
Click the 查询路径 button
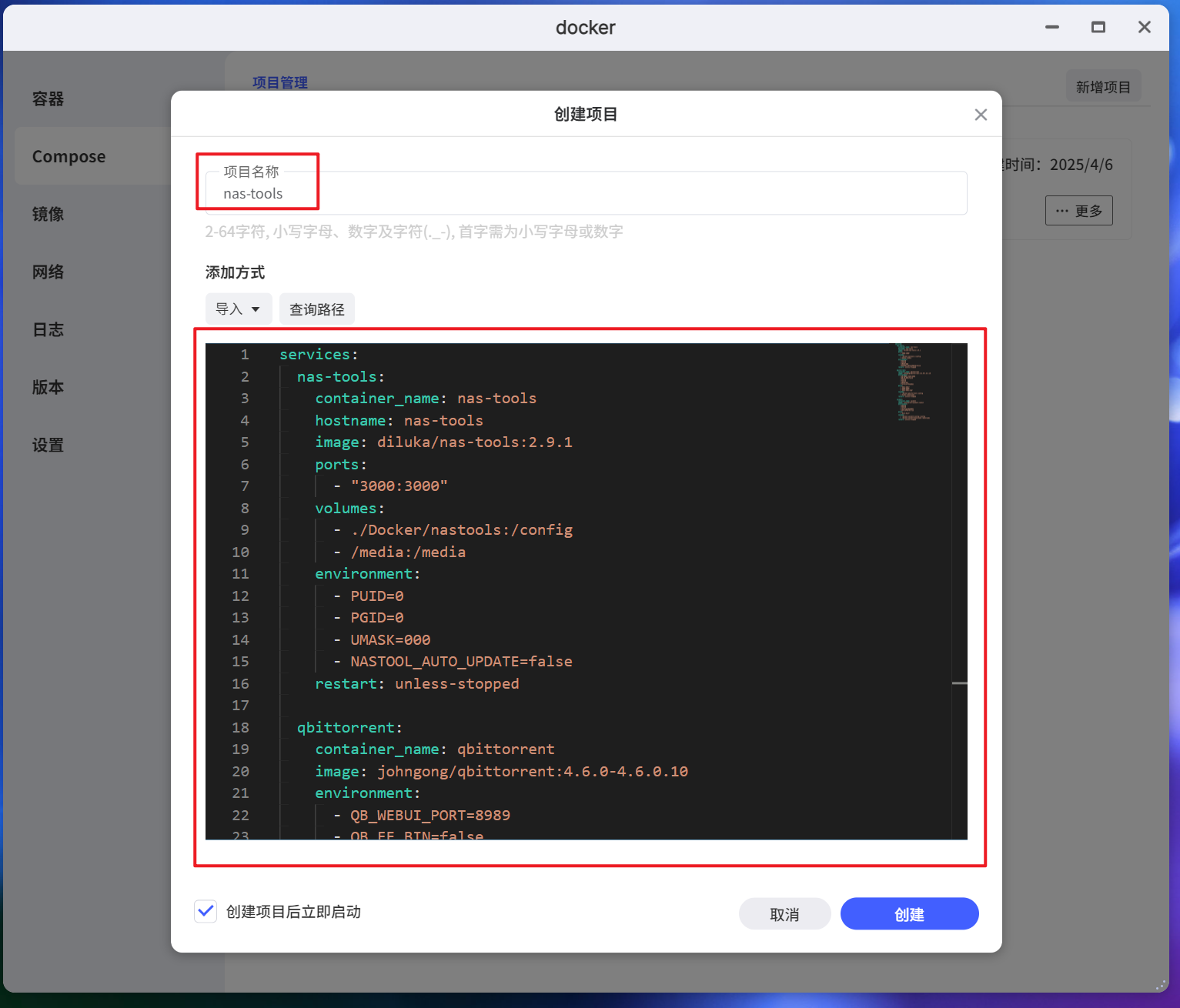(x=317, y=309)
